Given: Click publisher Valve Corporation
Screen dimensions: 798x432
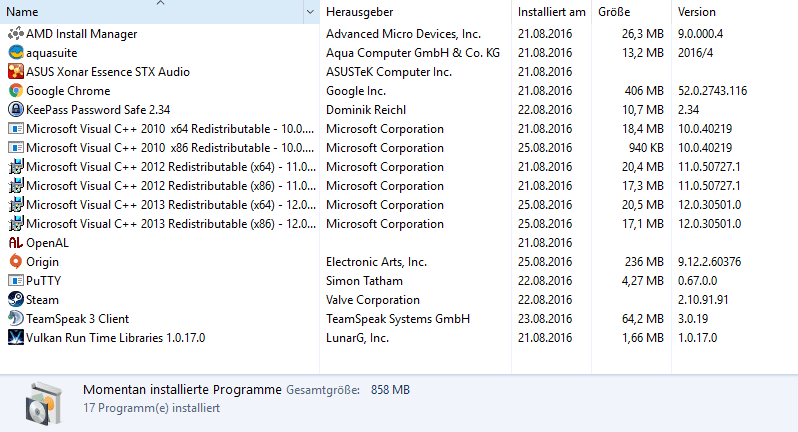Looking at the screenshot, I should [373, 300].
